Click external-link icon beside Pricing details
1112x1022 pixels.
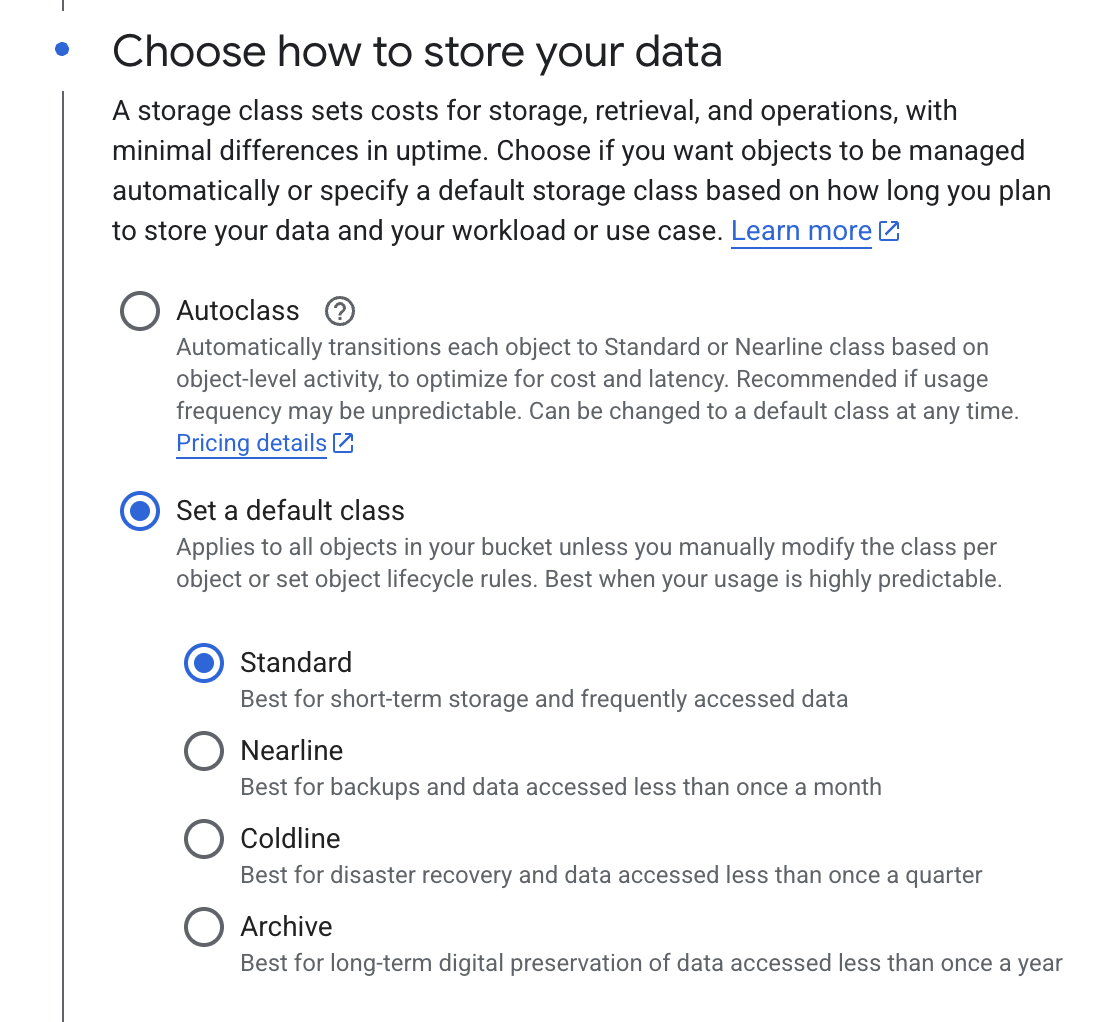point(343,443)
